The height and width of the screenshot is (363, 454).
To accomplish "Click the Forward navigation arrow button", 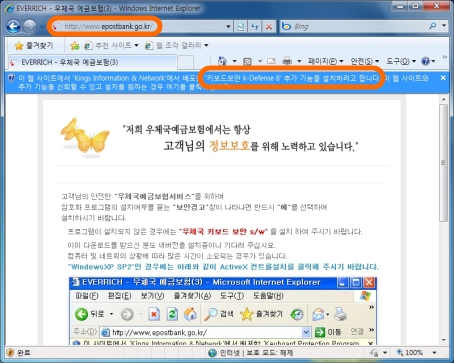I will pyautogui.click(x=30, y=26).
